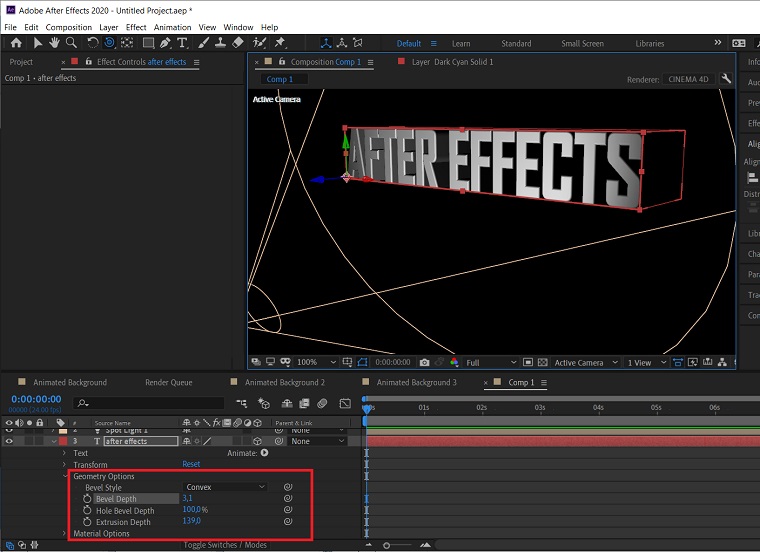This screenshot has height=552, width=760.
Task: Hide the after effects text layer
Action: (x=10, y=441)
